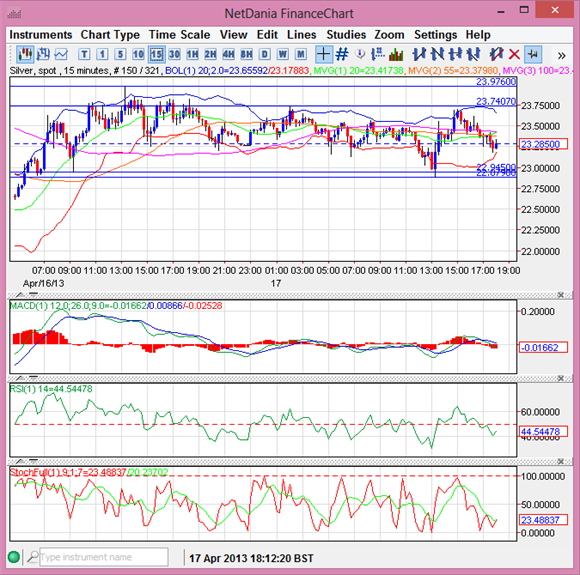Image resolution: width=580 pixels, height=575 pixels.
Task: Click the red X delete lines icon
Action: tap(514, 55)
